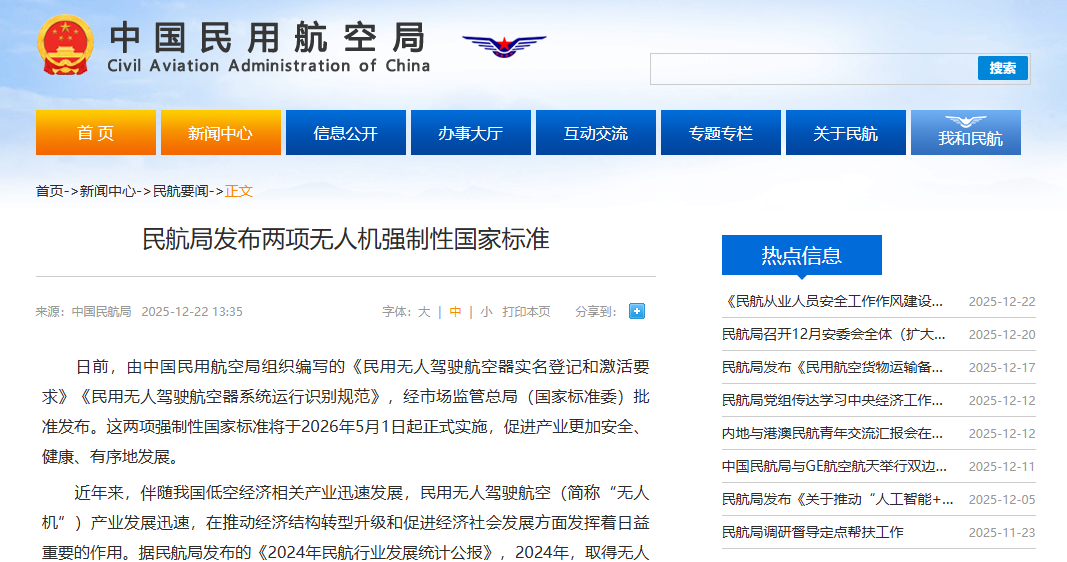Click 打印本页 to print page
The width and height of the screenshot is (1067, 562).
coord(527,312)
